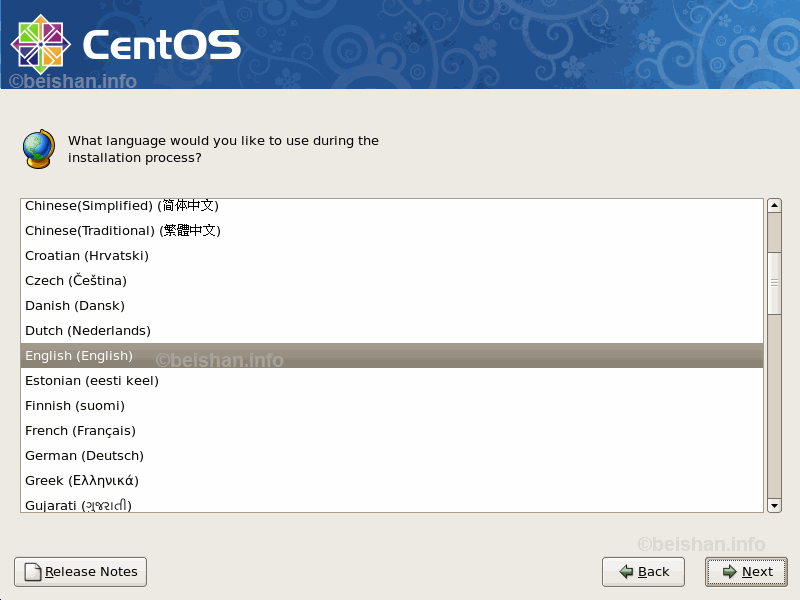Select Chinese(Traditional) language option
The image size is (800, 600).
[122, 231]
